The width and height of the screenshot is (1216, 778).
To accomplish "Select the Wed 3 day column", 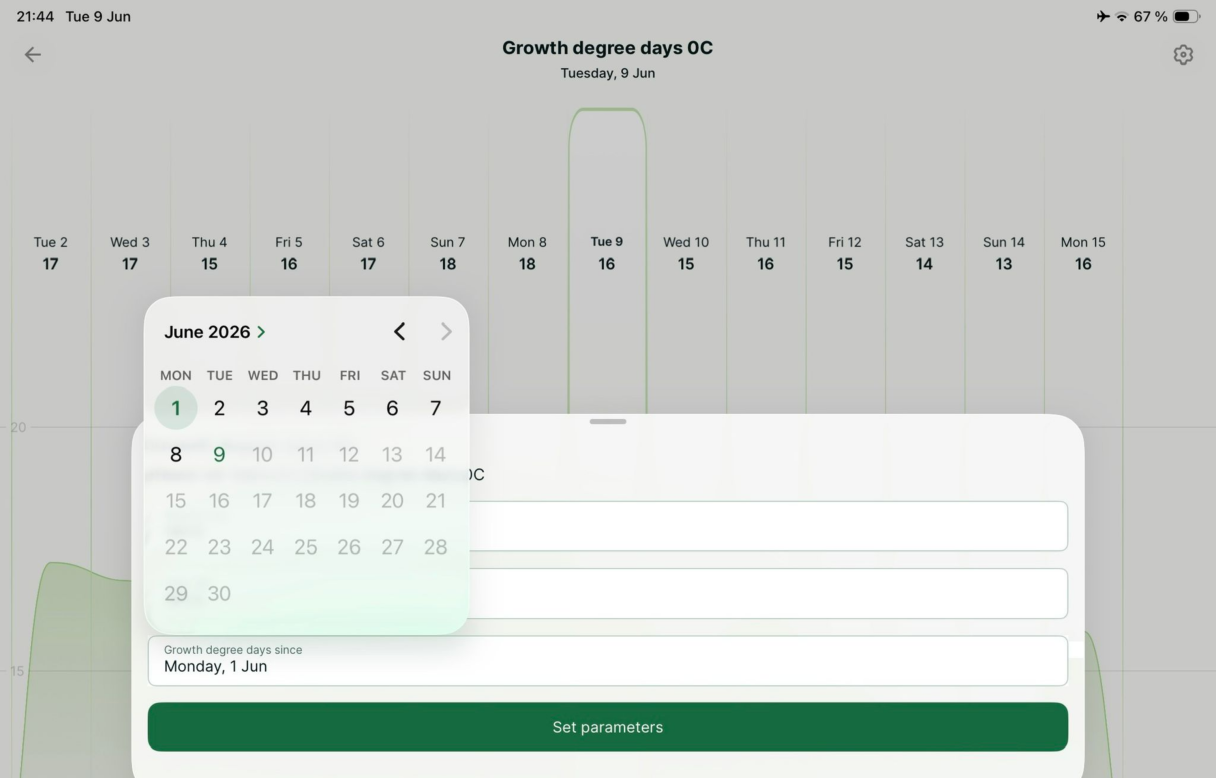I will (130, 254).
